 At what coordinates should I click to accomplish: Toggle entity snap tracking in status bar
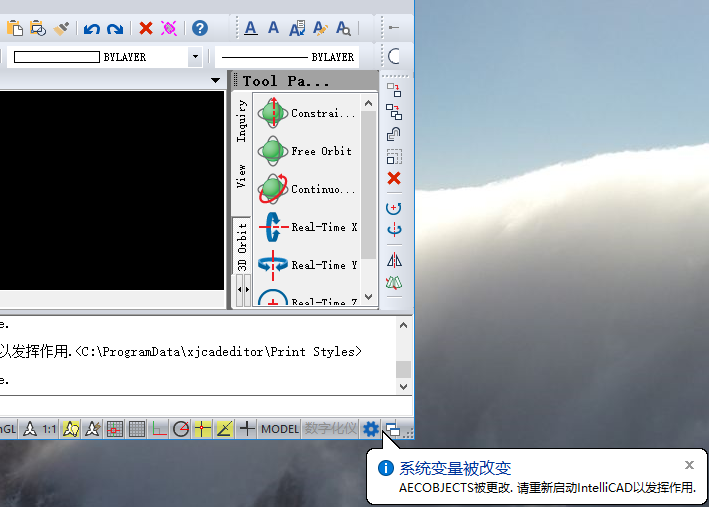[225, 429]
